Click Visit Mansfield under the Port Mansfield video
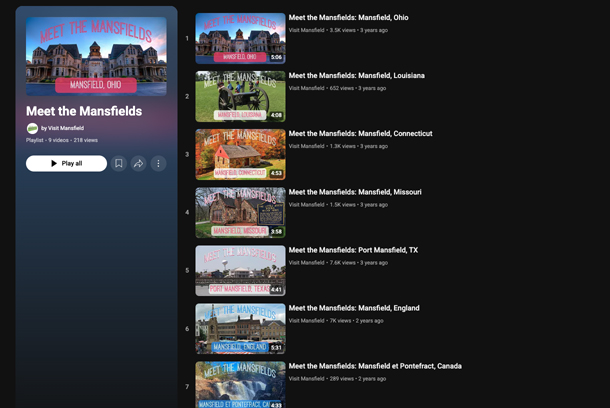Viewport: 610px width, 408px height. (307, 263)
